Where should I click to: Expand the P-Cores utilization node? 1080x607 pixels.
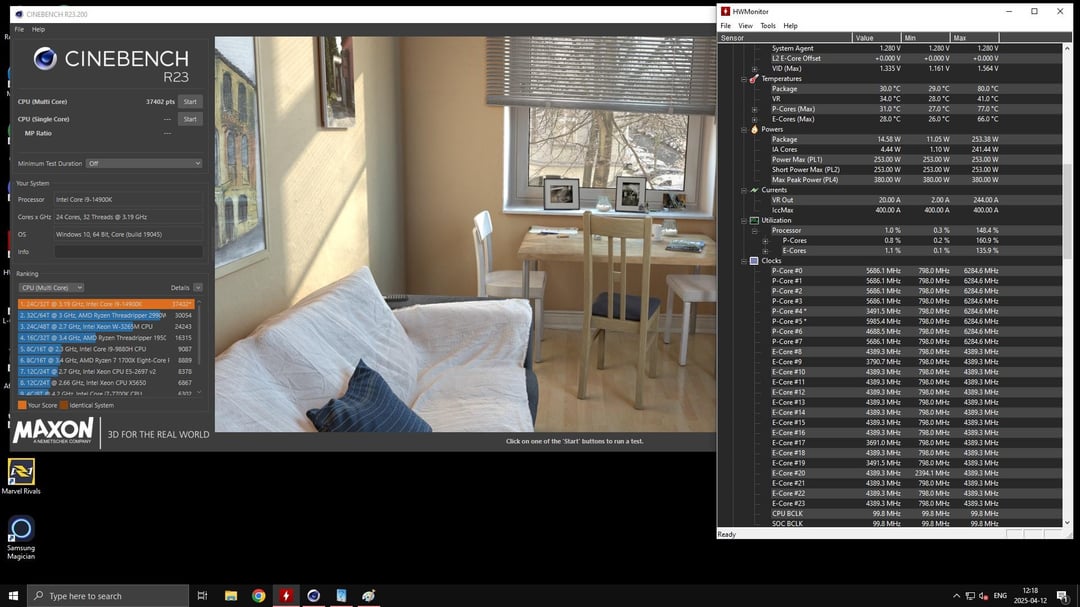point(765,241)
